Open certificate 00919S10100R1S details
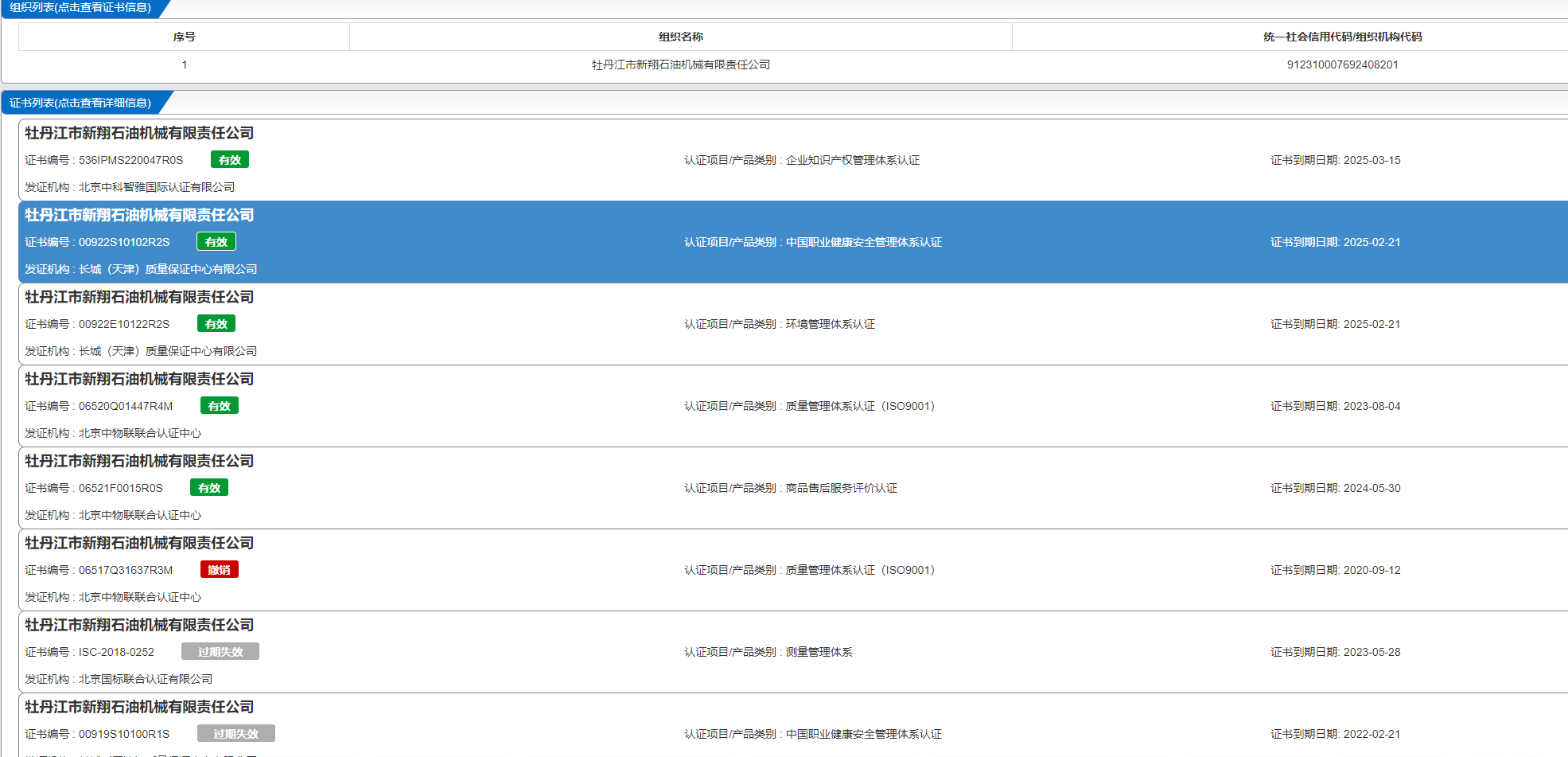Image resolution: width=1568 pixels, height=757 pixels. (x=124, y=734)
